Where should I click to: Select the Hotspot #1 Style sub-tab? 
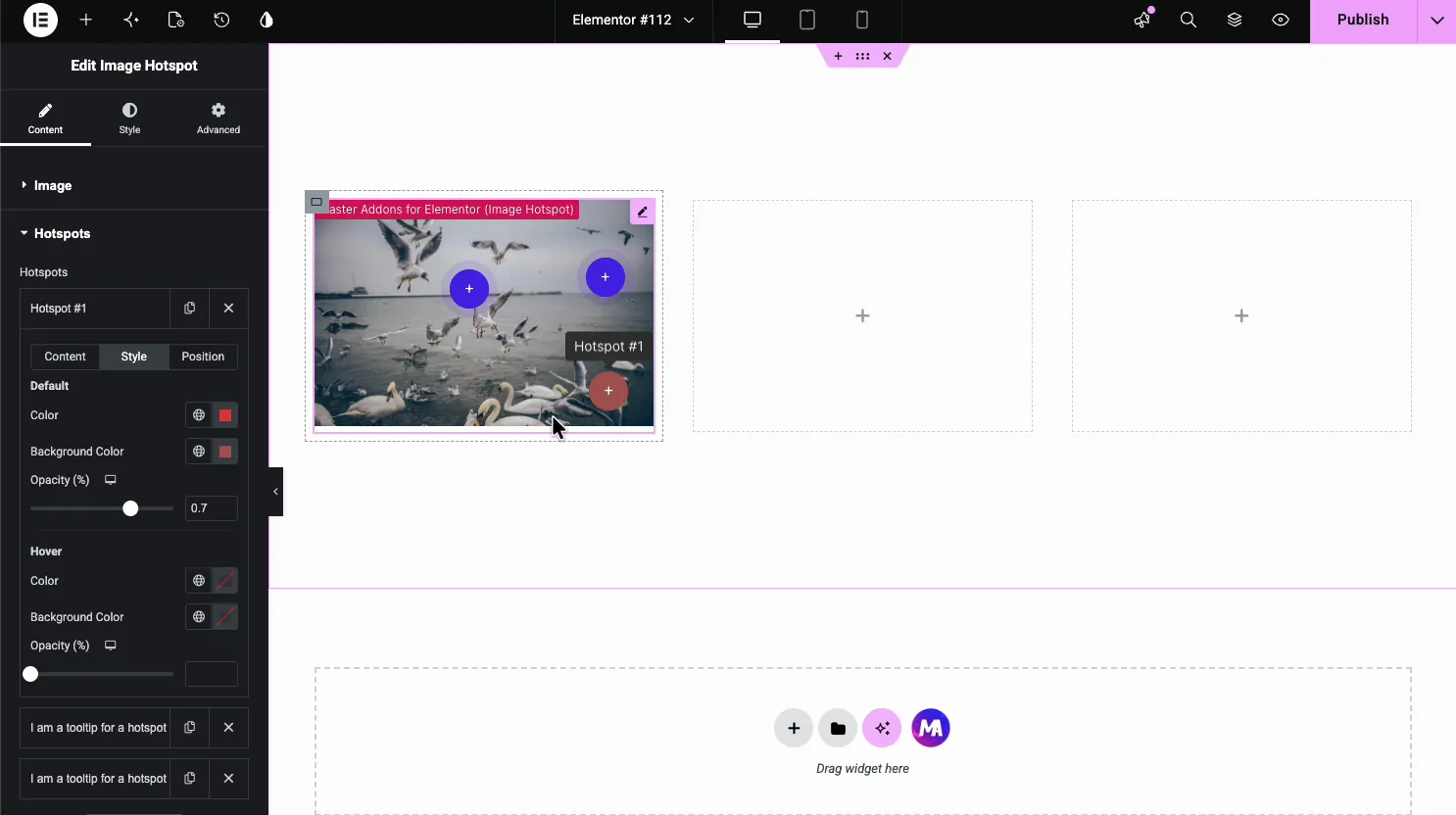[x=134, y=357]
